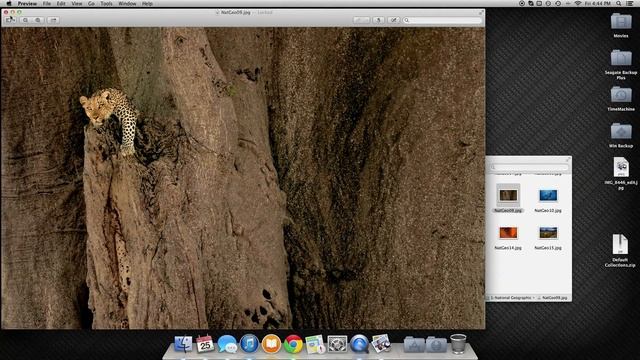Open the Window menu
640x360 pixels.
click(127, 3)
